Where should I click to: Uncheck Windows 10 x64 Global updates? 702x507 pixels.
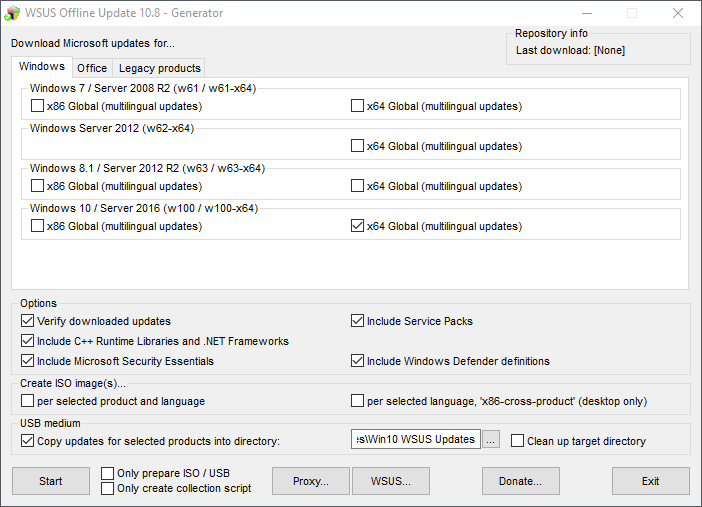click(357, 225)
